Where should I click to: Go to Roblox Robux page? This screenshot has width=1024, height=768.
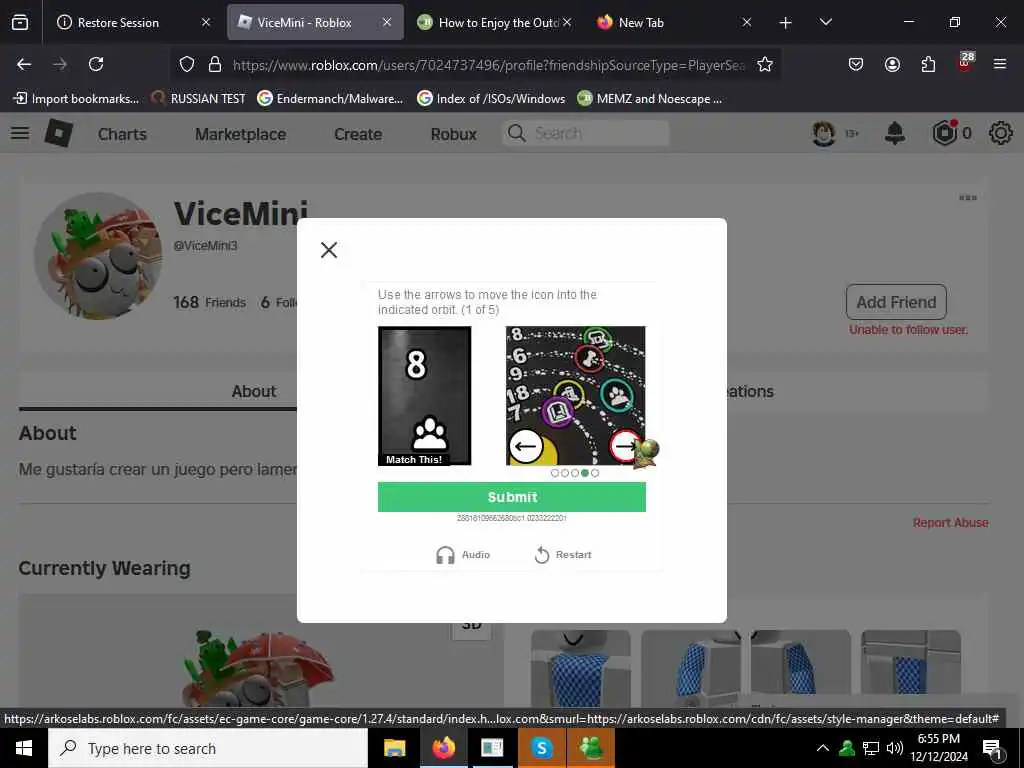tap(453, 134)
